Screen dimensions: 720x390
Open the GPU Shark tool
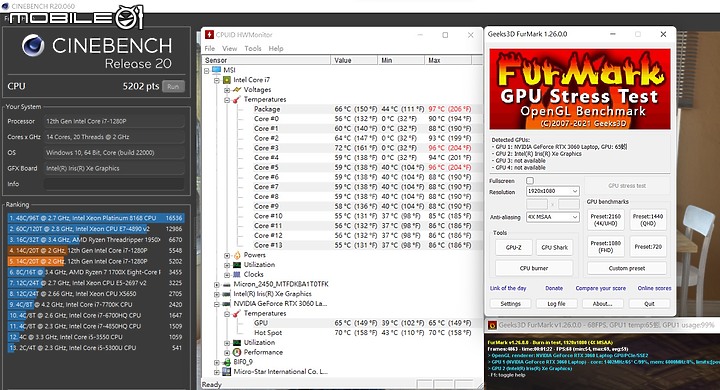[554, 247]
